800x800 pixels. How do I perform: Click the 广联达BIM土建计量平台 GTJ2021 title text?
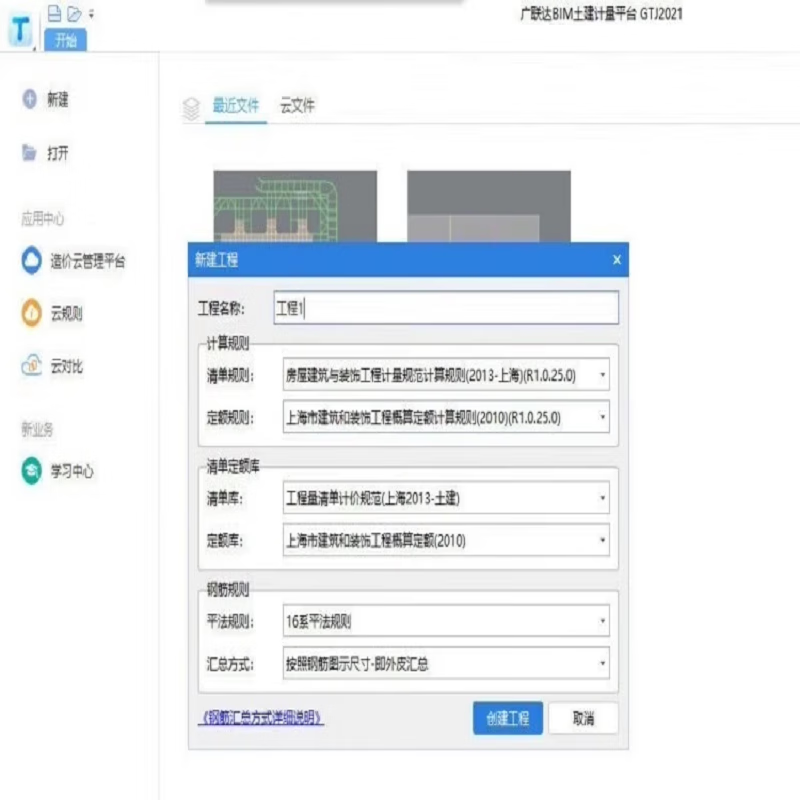point(601,14)
